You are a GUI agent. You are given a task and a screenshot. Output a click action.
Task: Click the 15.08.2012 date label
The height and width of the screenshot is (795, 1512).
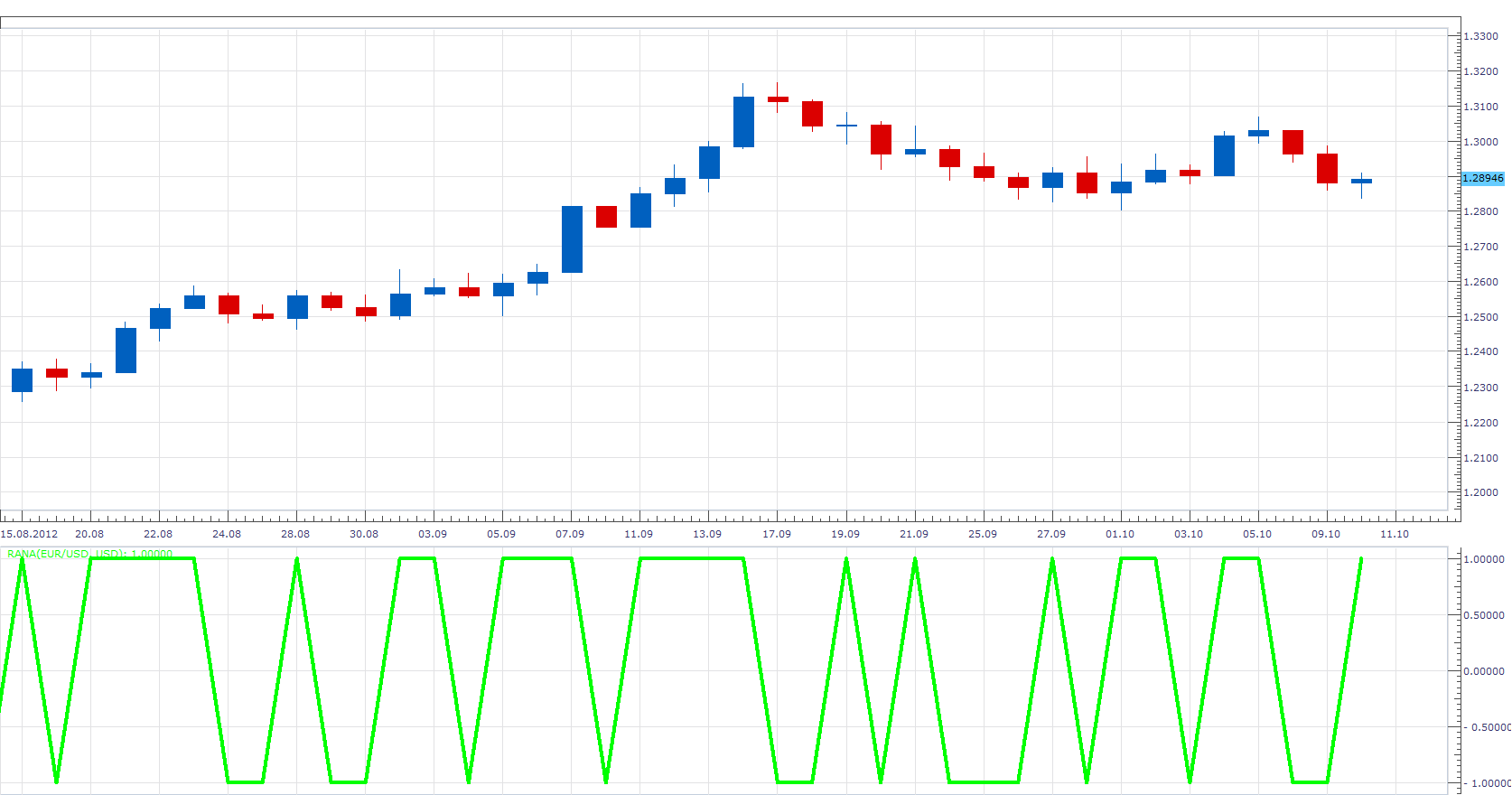tap(30, 534)
